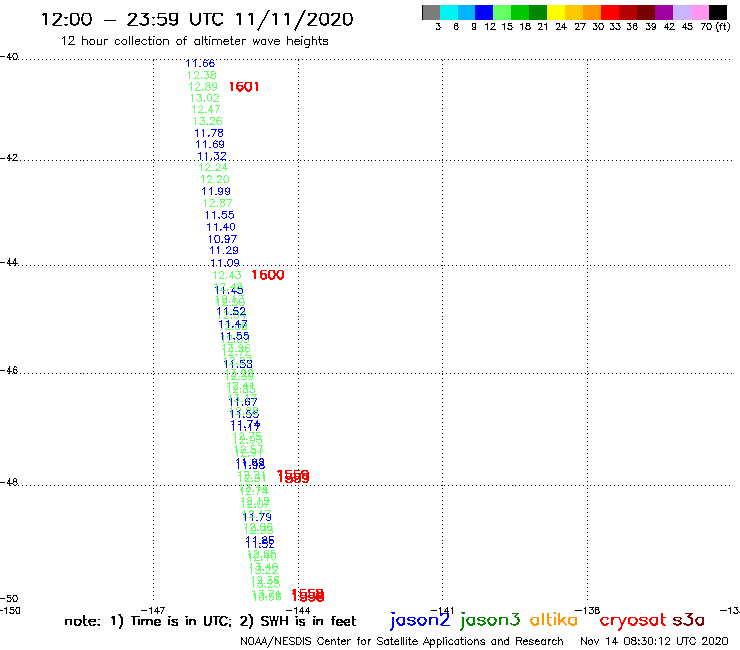
Task: Click the -150 longitude axis label
Action: click(10, 611)
